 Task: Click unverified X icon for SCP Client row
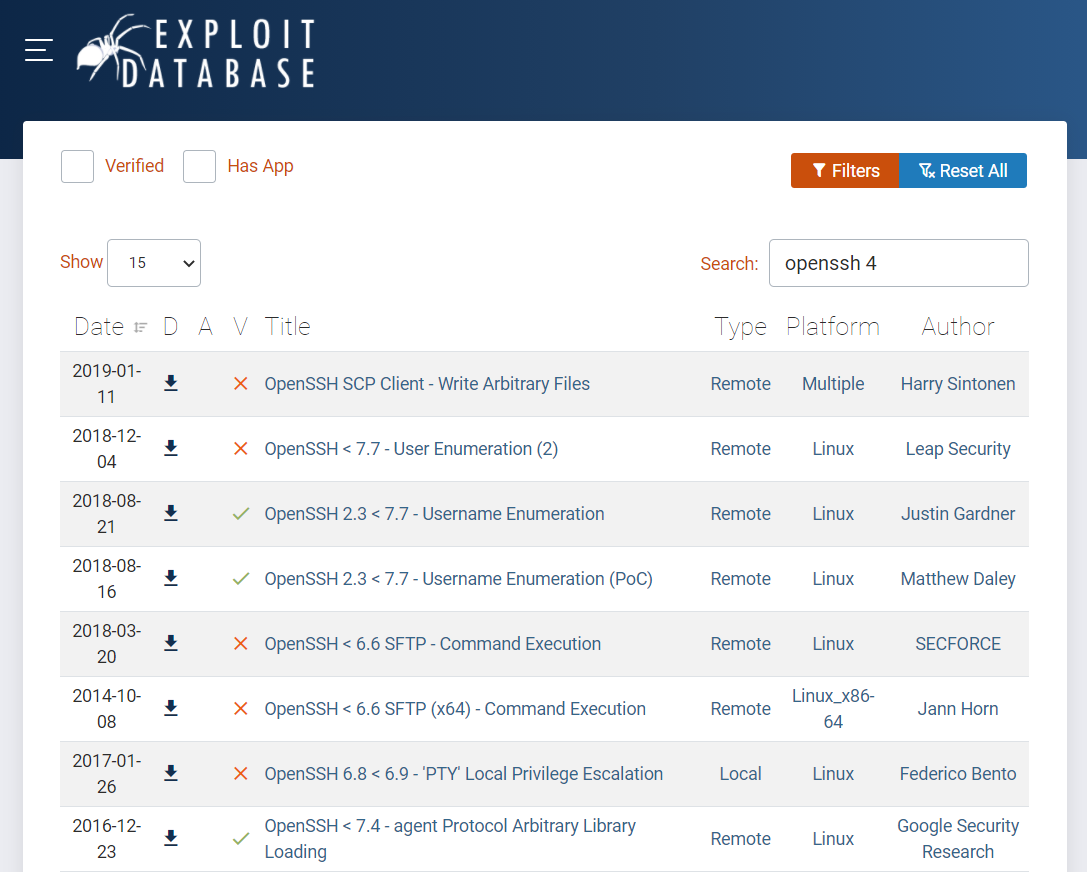(241, 383)
